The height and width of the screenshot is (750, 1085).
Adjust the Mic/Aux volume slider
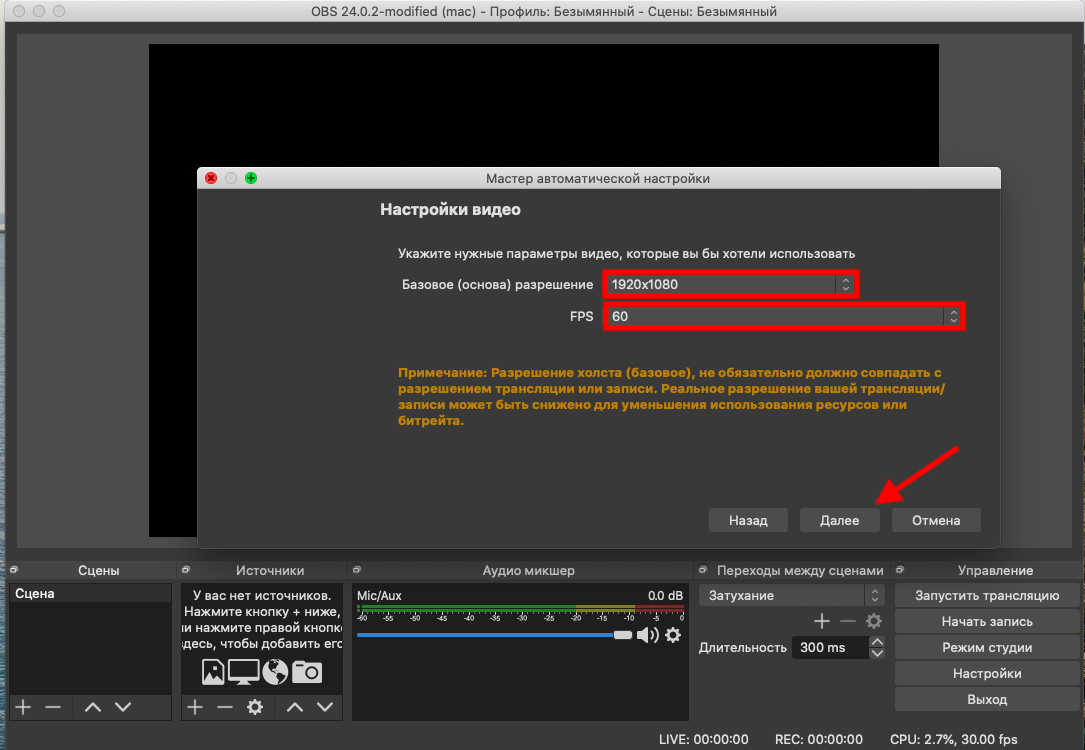pos(495,635)
